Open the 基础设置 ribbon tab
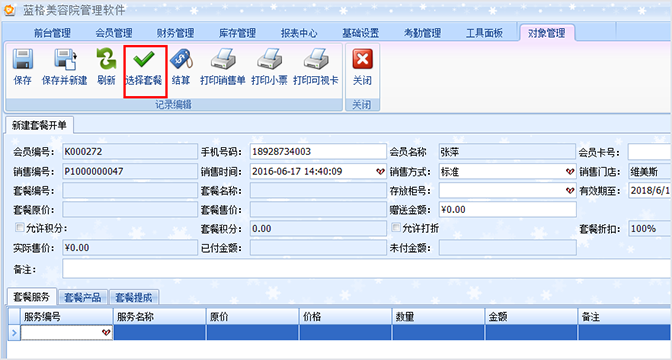Screen dimensions: 672x360 [361, 33]
